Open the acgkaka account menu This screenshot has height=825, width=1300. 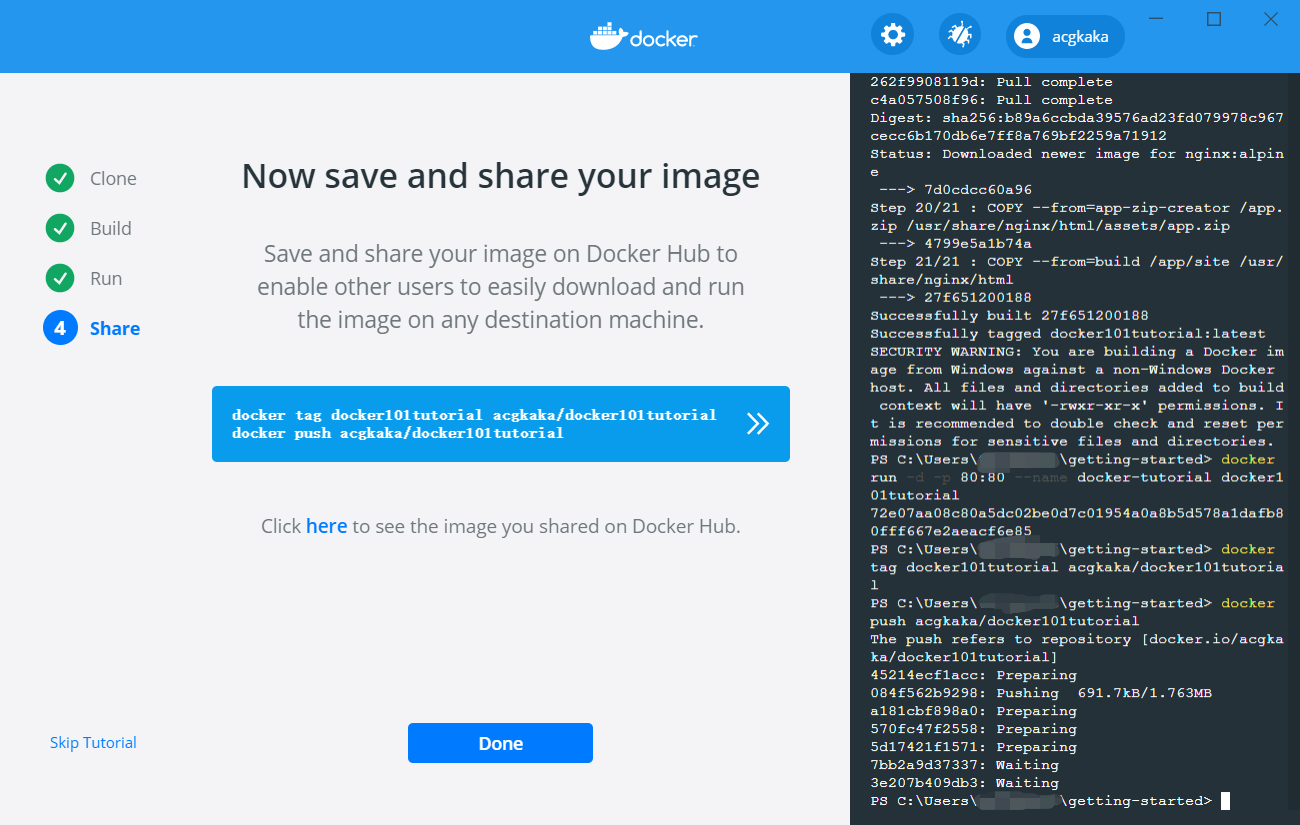[x=1065, y=37]
